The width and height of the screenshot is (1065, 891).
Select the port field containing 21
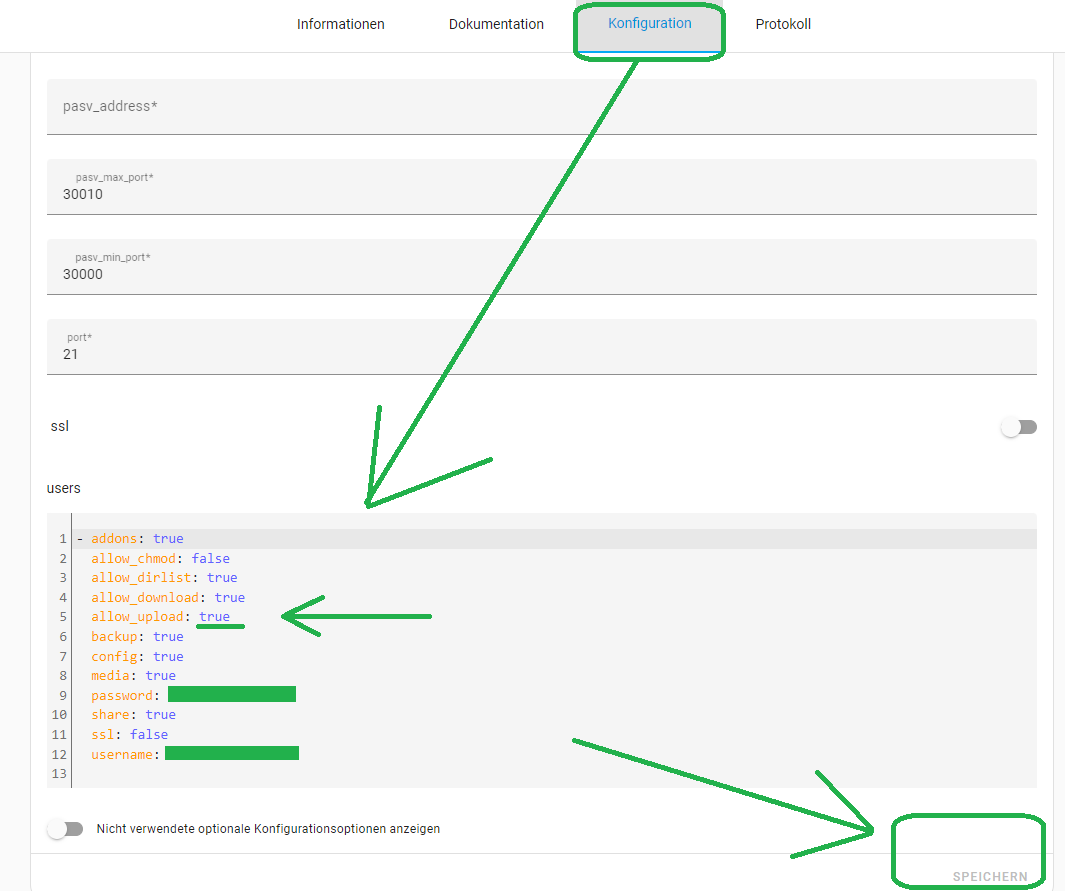pos(400,347)
